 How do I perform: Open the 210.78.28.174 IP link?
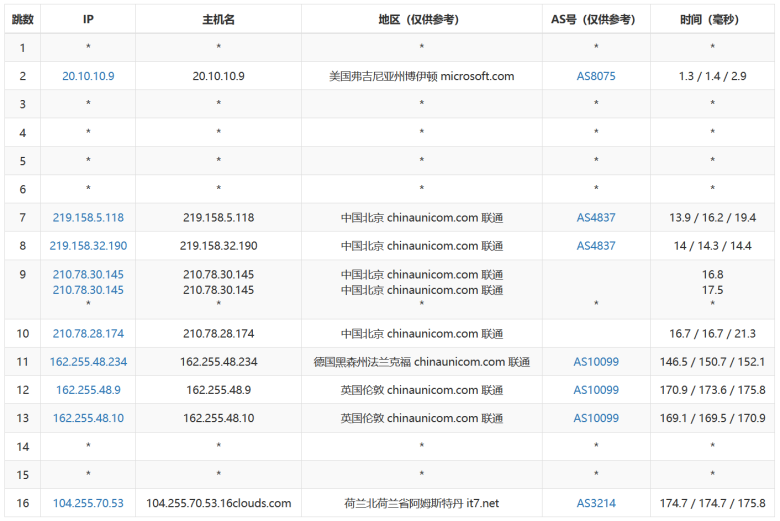[x=88, y=334]
